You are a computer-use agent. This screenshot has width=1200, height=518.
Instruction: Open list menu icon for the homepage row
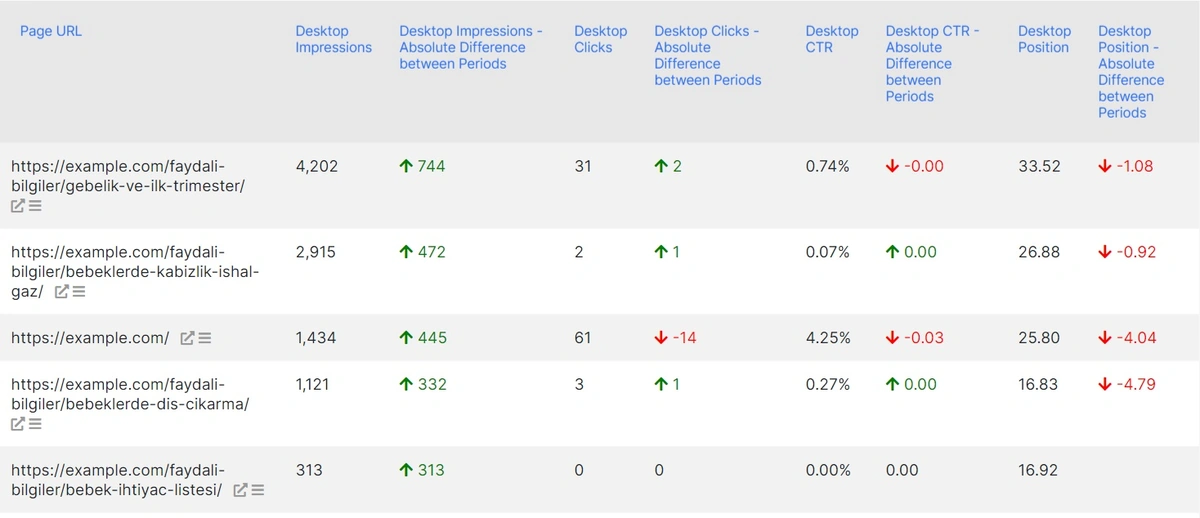point(204,338)
